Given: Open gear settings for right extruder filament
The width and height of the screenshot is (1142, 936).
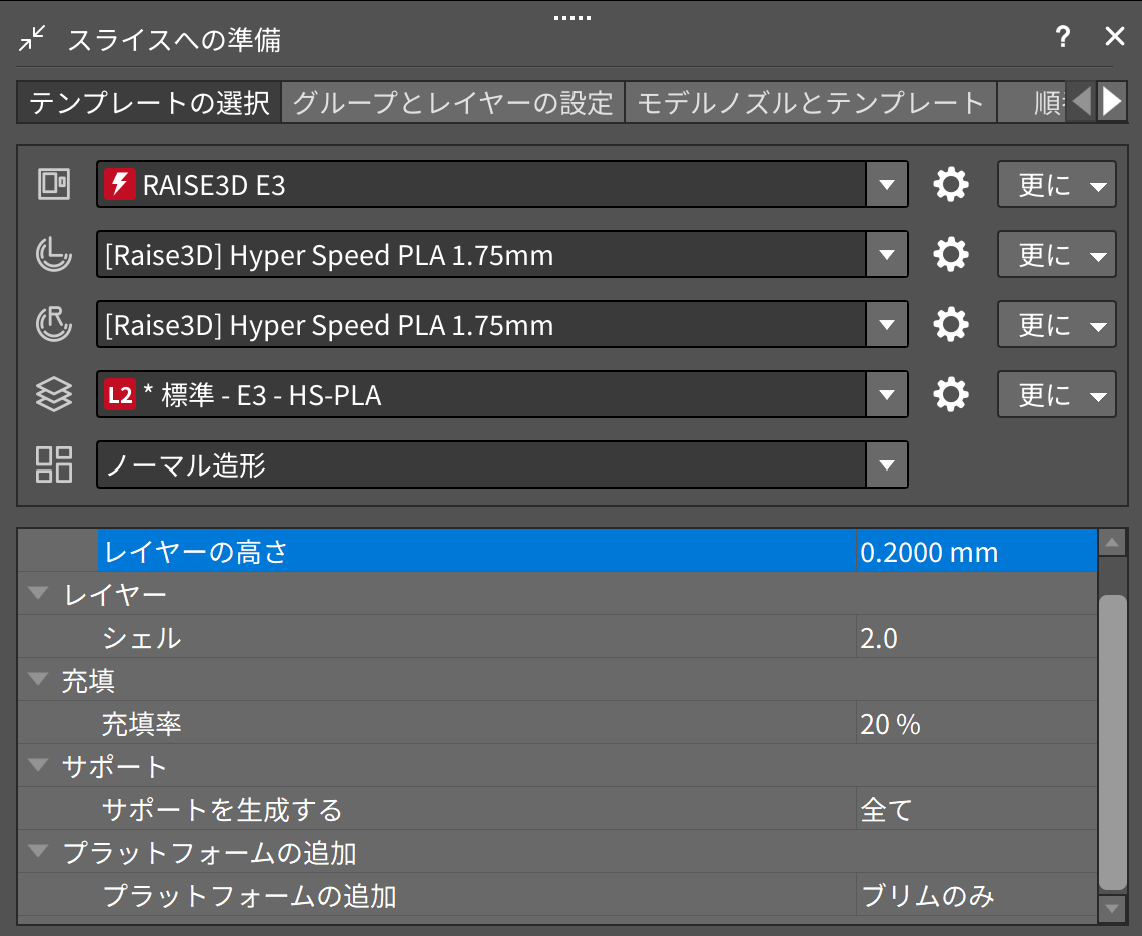Looking at the screenshot, I should click(x=951, y=324).
